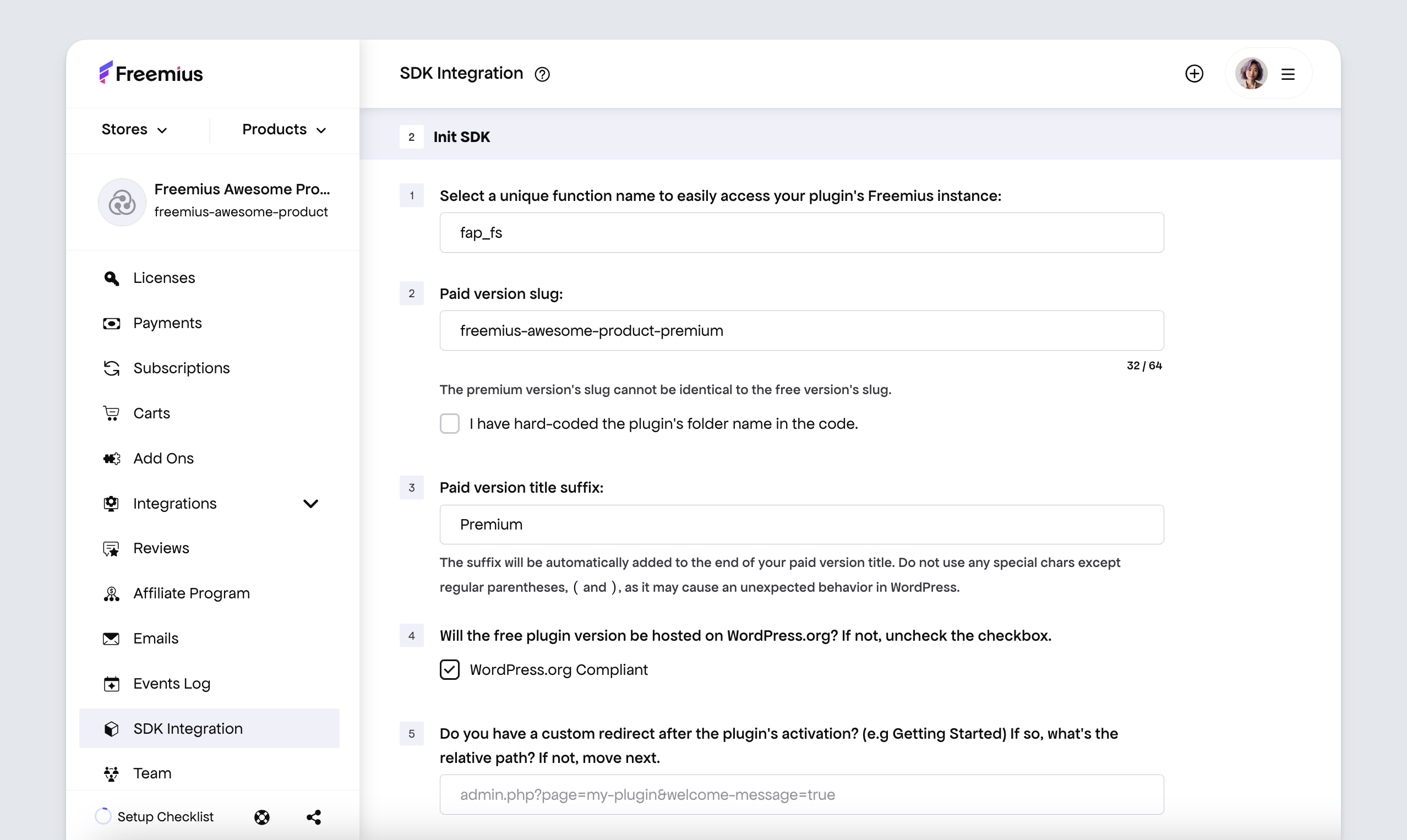Click the Team members icon
This screenshot has width=1407, height=840.
[112, 774]
